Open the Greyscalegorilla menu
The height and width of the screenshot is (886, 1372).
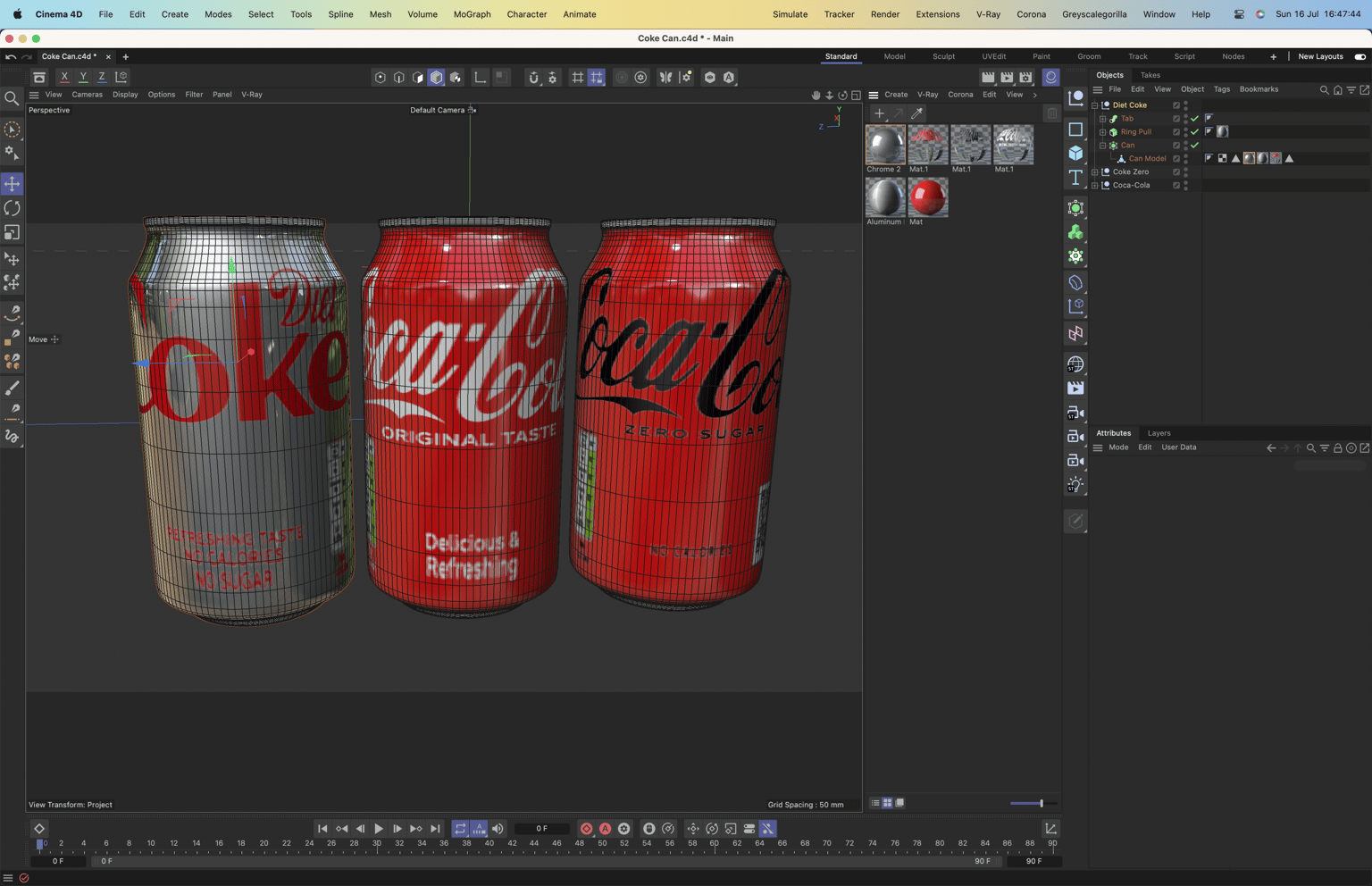click(x=1094, y=14)
